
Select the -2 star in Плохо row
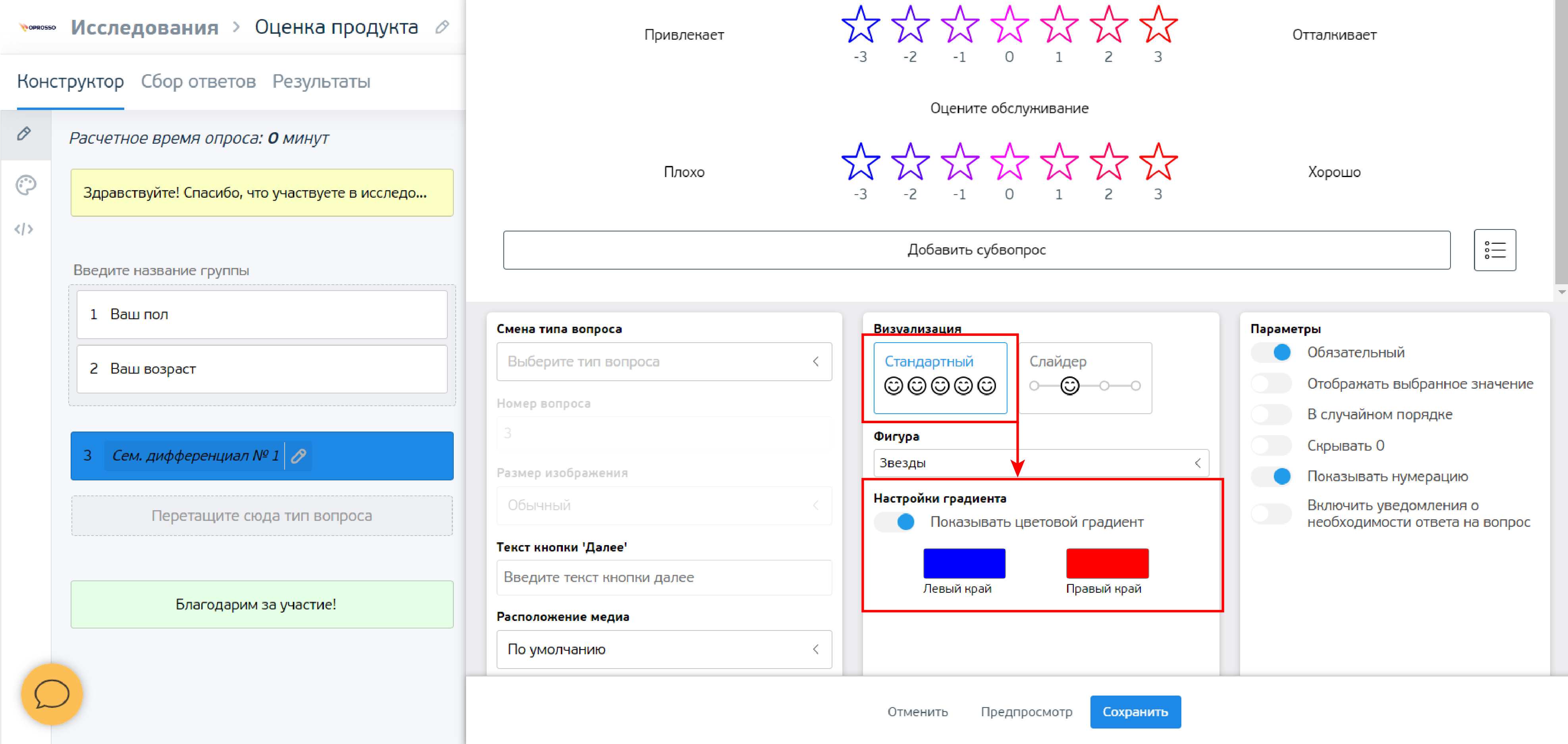point(910,162)
